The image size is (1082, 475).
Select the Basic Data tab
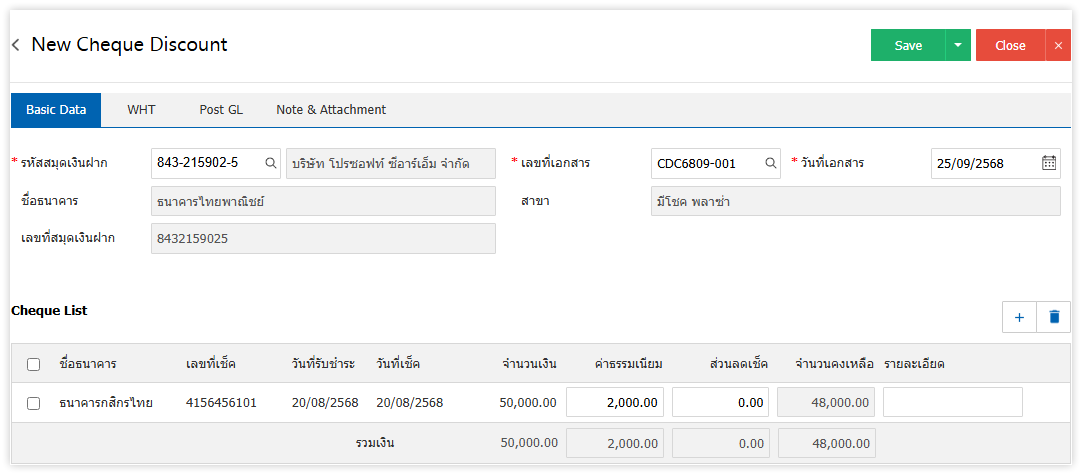click(x=56, y=110)
